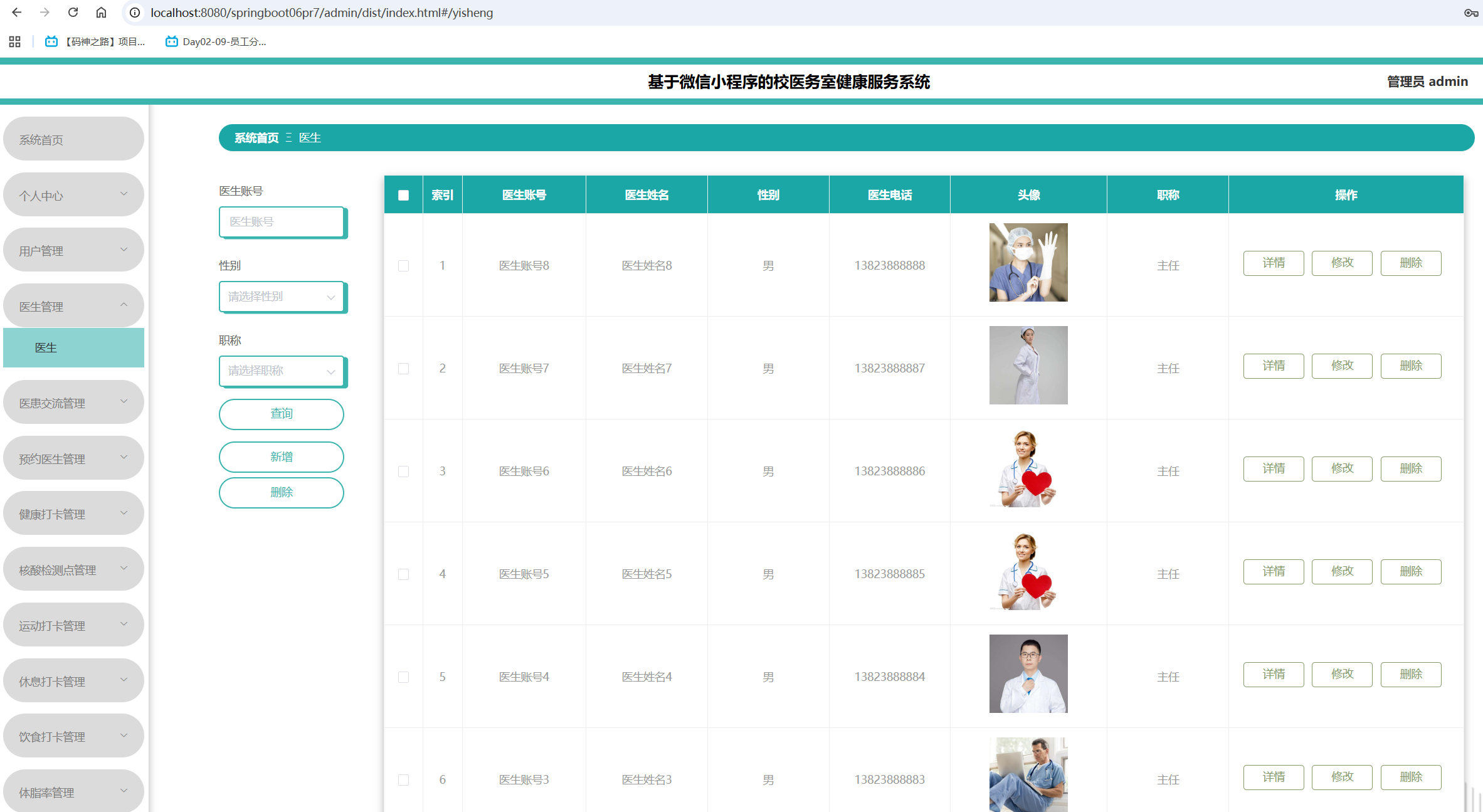Open the bilibili bookmark 【码神之路】项目
Viewport: 1483px width, 812px height.
coord(94,41)
